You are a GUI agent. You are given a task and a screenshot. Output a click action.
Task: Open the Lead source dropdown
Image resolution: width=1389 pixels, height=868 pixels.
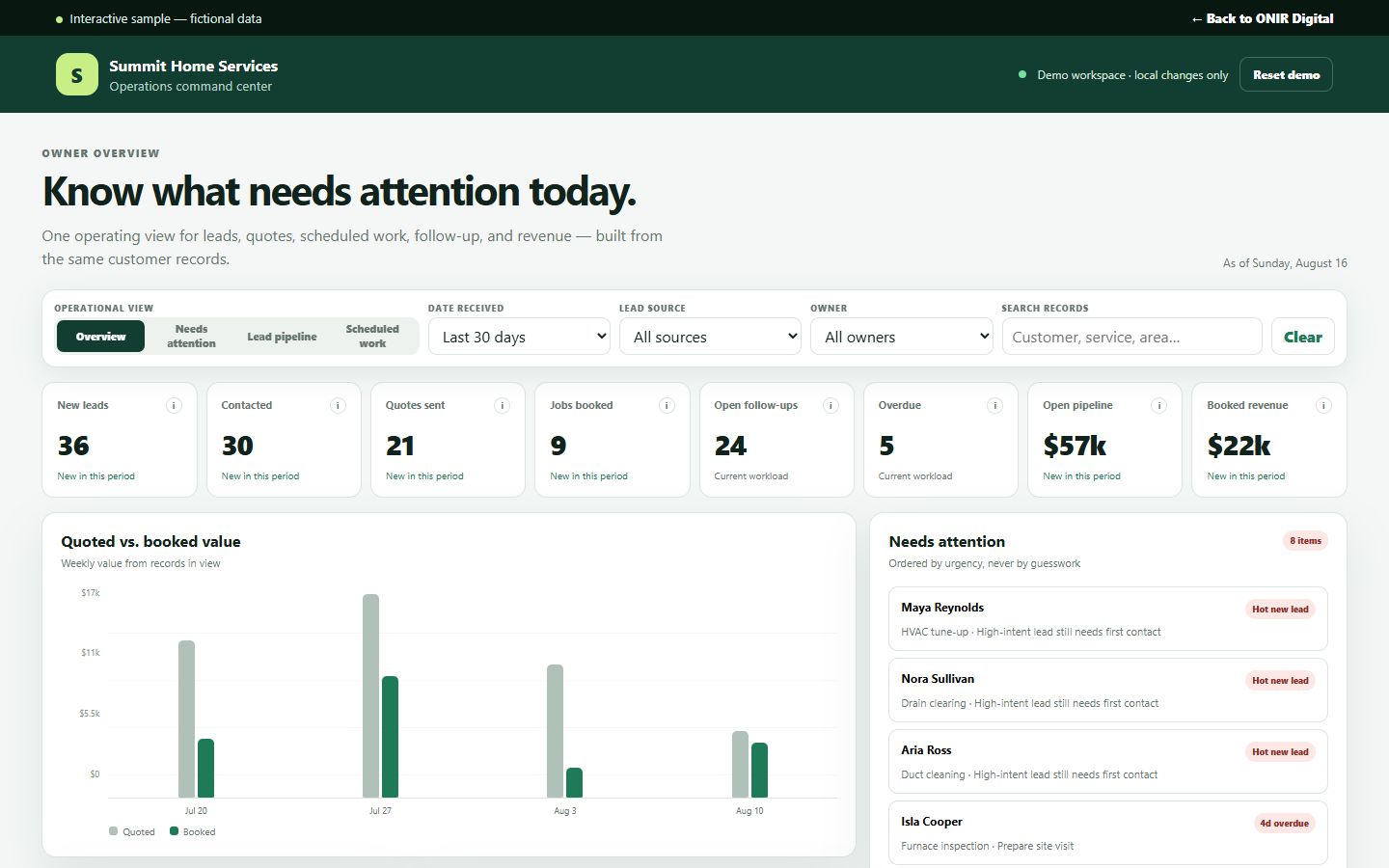[710, 337]
